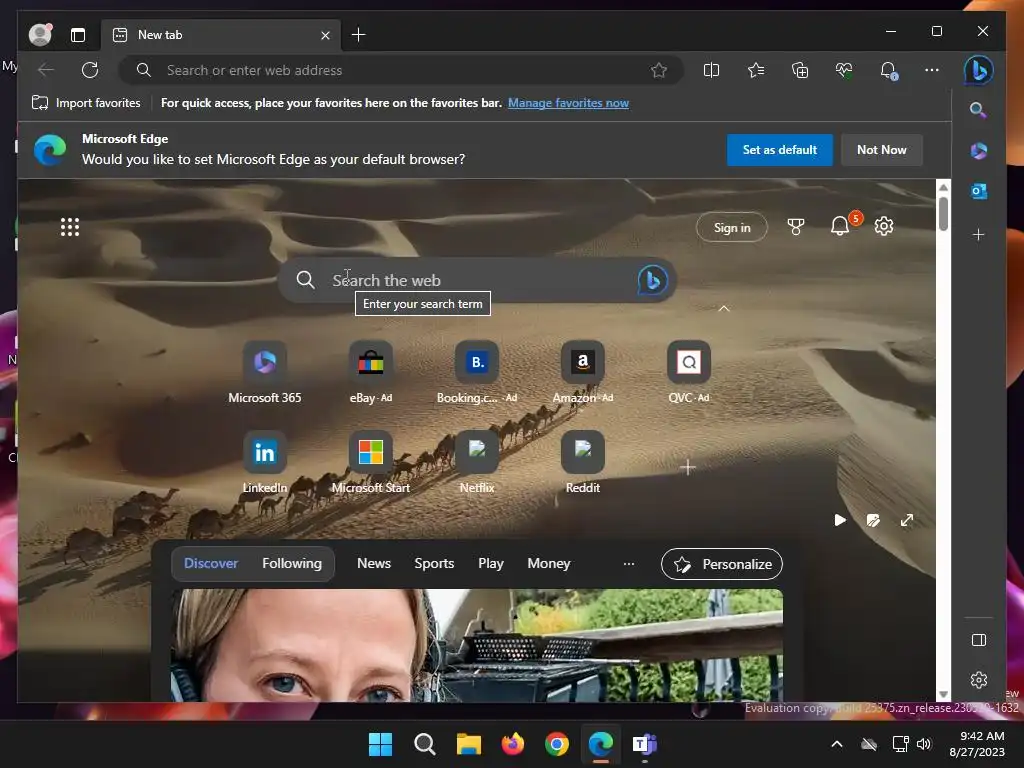
Task: Open page notifications bell with badge
Action: pyautogui.click(x=840, y=227)
